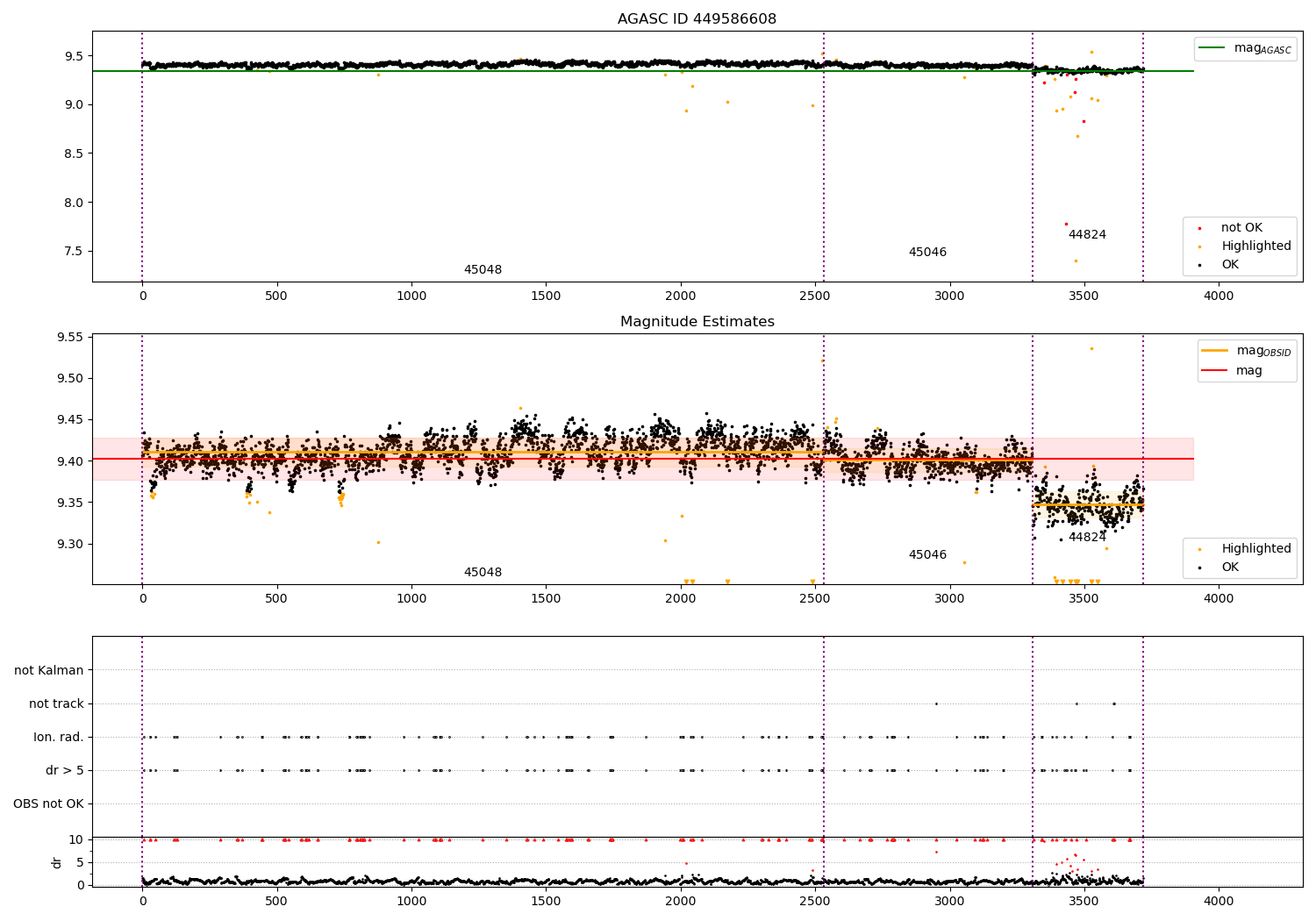The height and width of the screenshot is (921, 1316).
Task: Click the 3000 x-tick under Magnitude Estimates plot
Action: [949, 599]
